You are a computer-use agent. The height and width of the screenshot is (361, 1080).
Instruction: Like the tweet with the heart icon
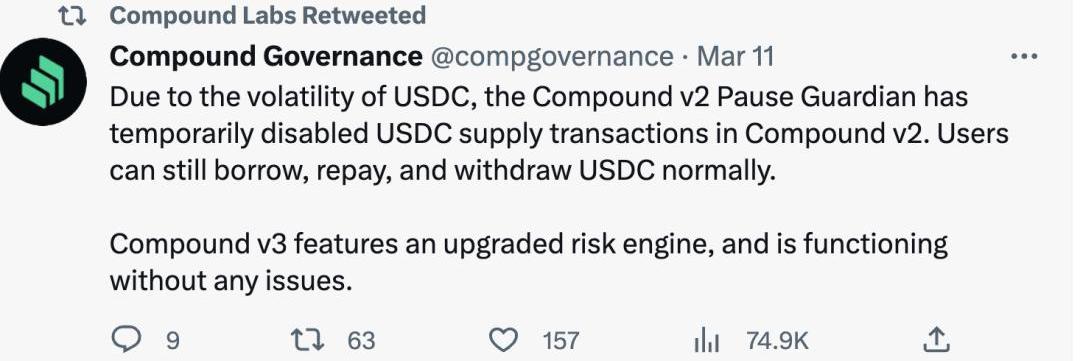[x=503, y=340]
